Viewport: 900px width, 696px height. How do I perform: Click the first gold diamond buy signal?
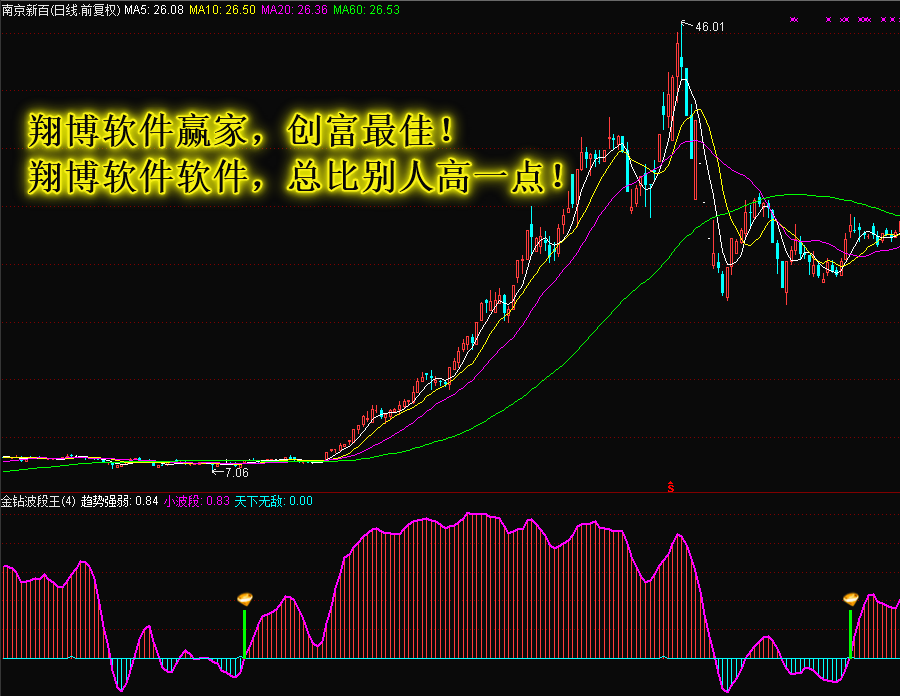[x=245, y=600]
